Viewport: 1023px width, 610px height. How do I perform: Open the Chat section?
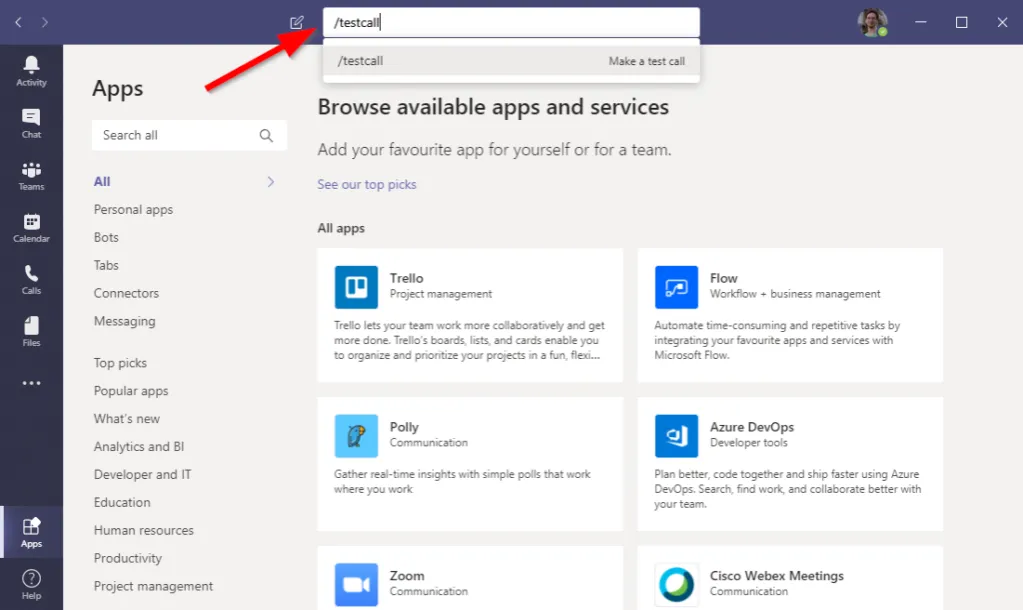(x=31, y=123)
